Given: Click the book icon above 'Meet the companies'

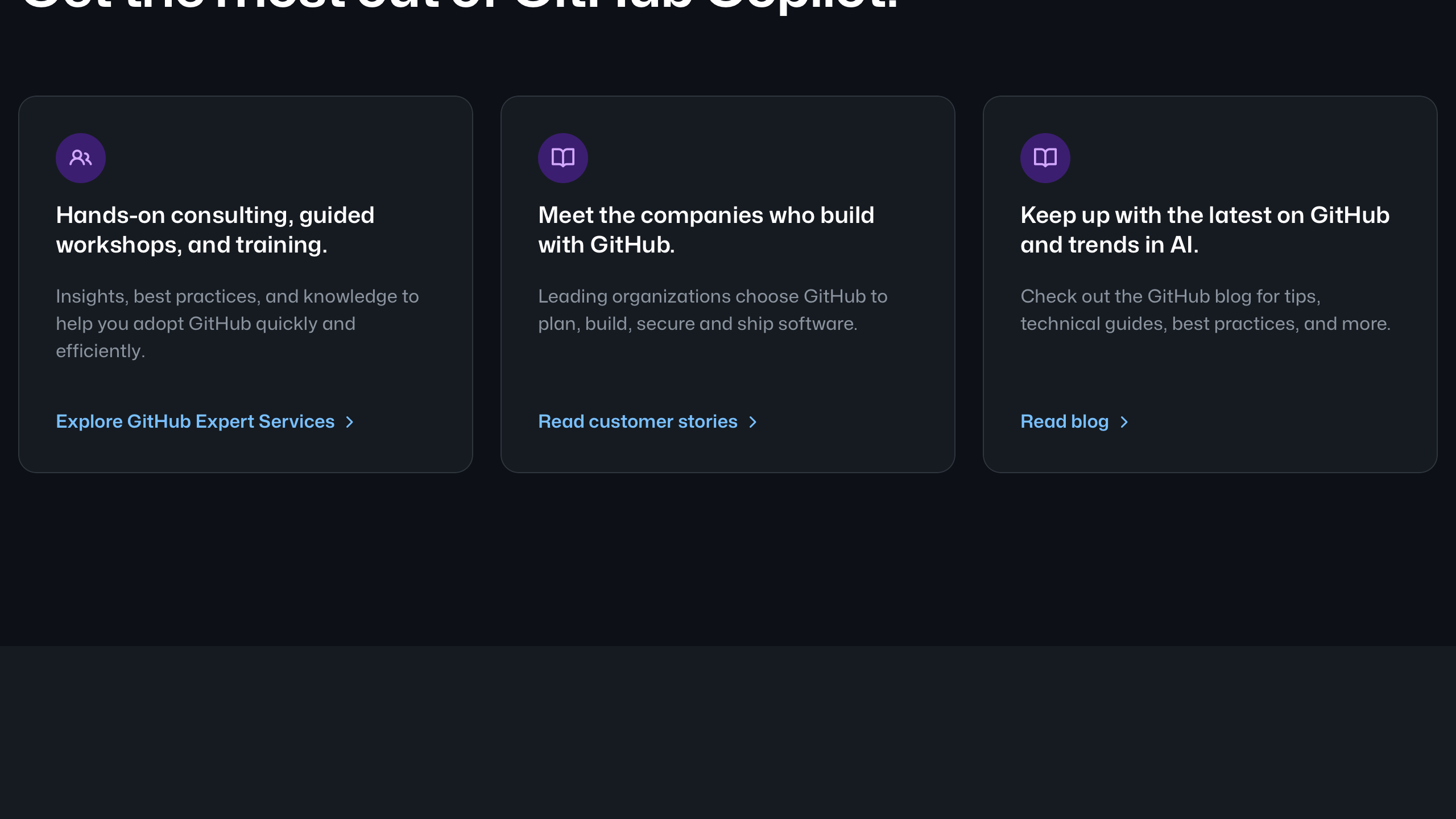Looking at the screenshot, I should 563,158.
